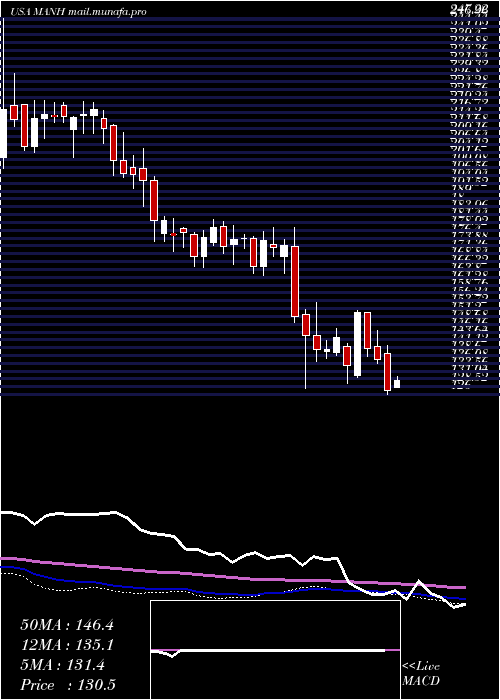Click the MACD inset panel

pyautogui.click(x=275, y=650)
